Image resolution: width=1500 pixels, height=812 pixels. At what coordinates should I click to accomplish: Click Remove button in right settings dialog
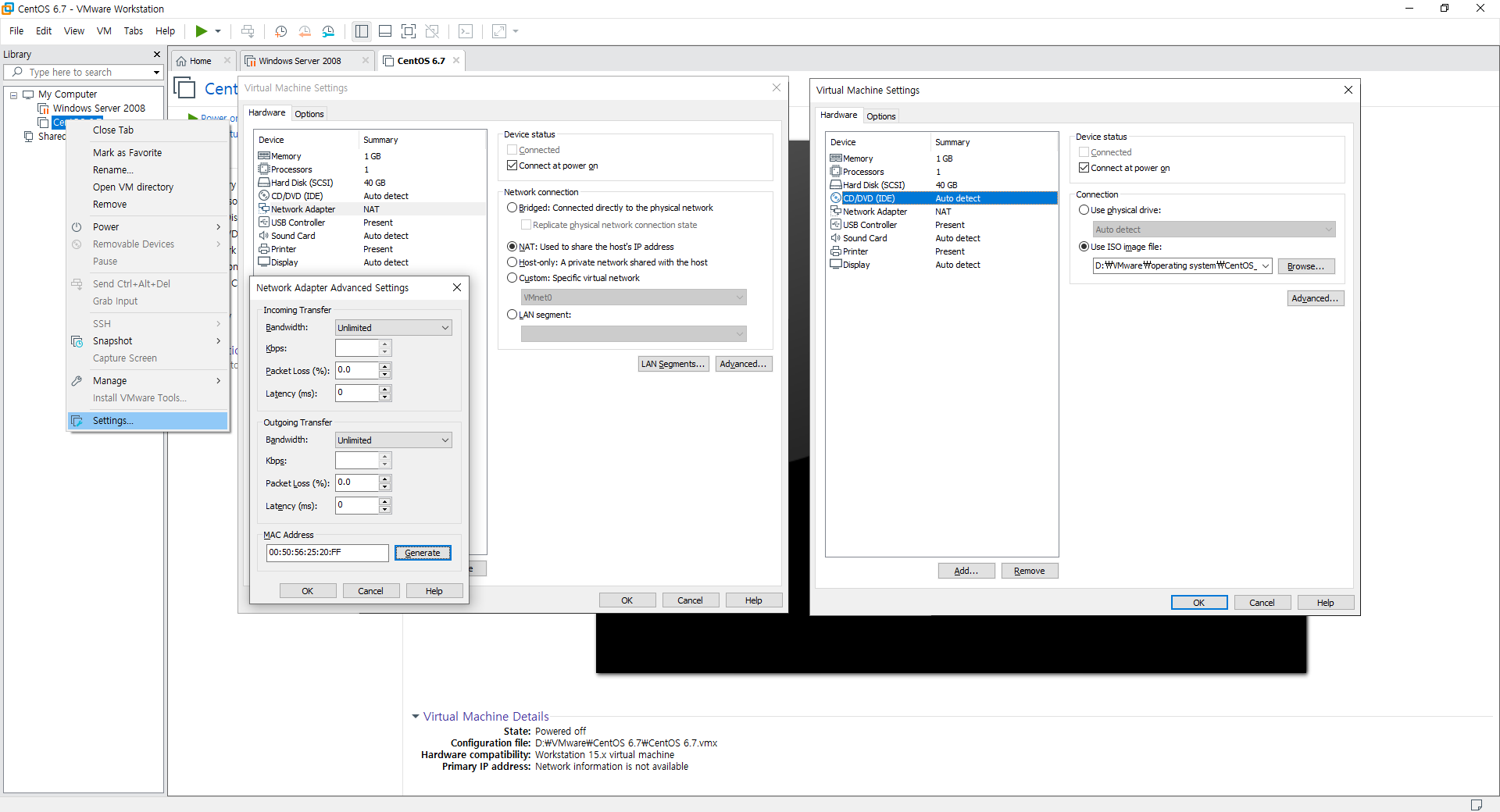[1030, 571]
